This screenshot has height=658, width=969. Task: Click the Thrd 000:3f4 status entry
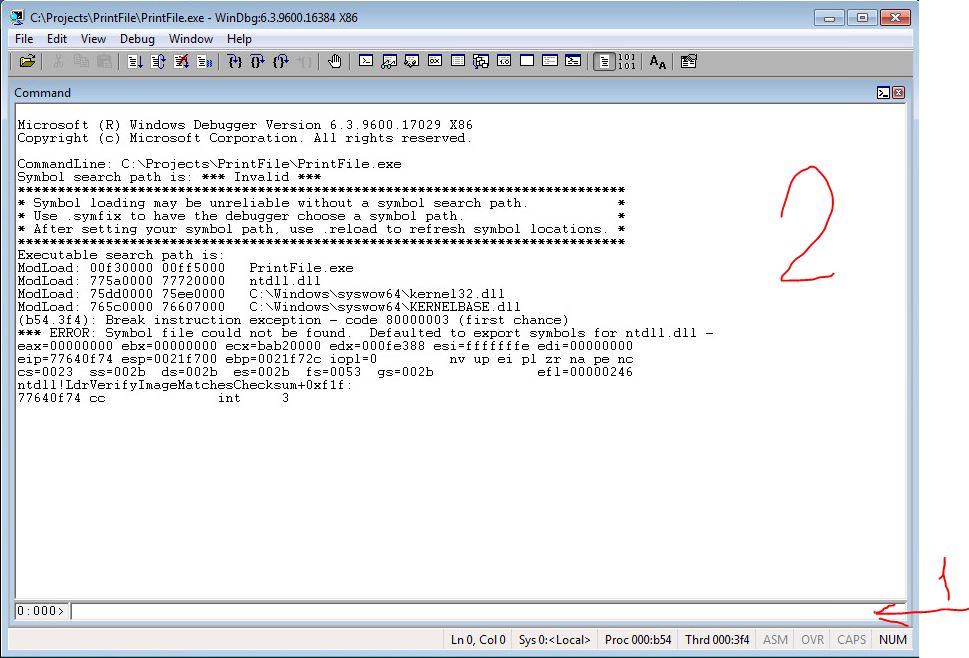point(717,639)
